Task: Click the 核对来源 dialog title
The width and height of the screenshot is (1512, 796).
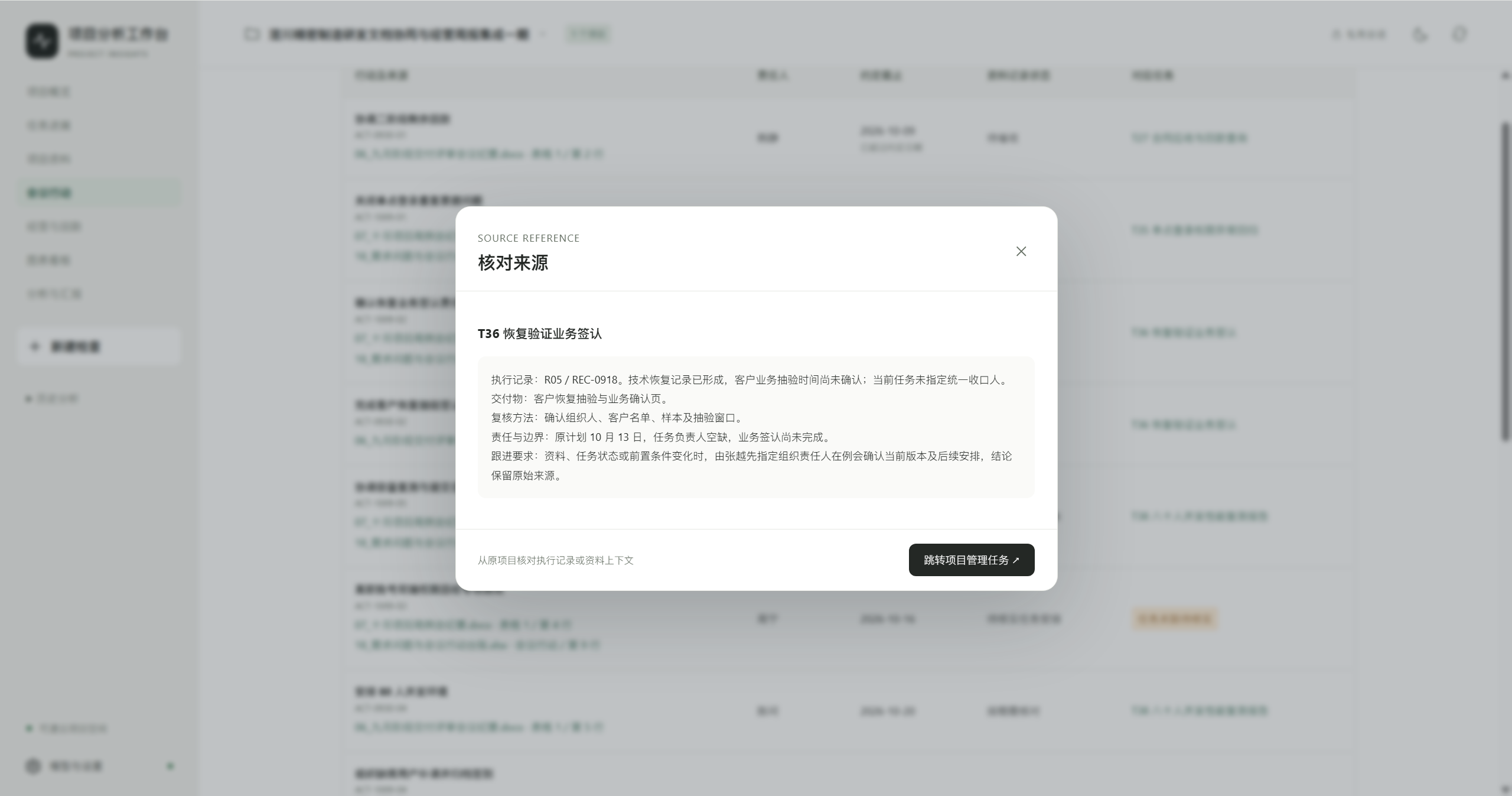Action: pyautogui.click(x=513, y=262)
